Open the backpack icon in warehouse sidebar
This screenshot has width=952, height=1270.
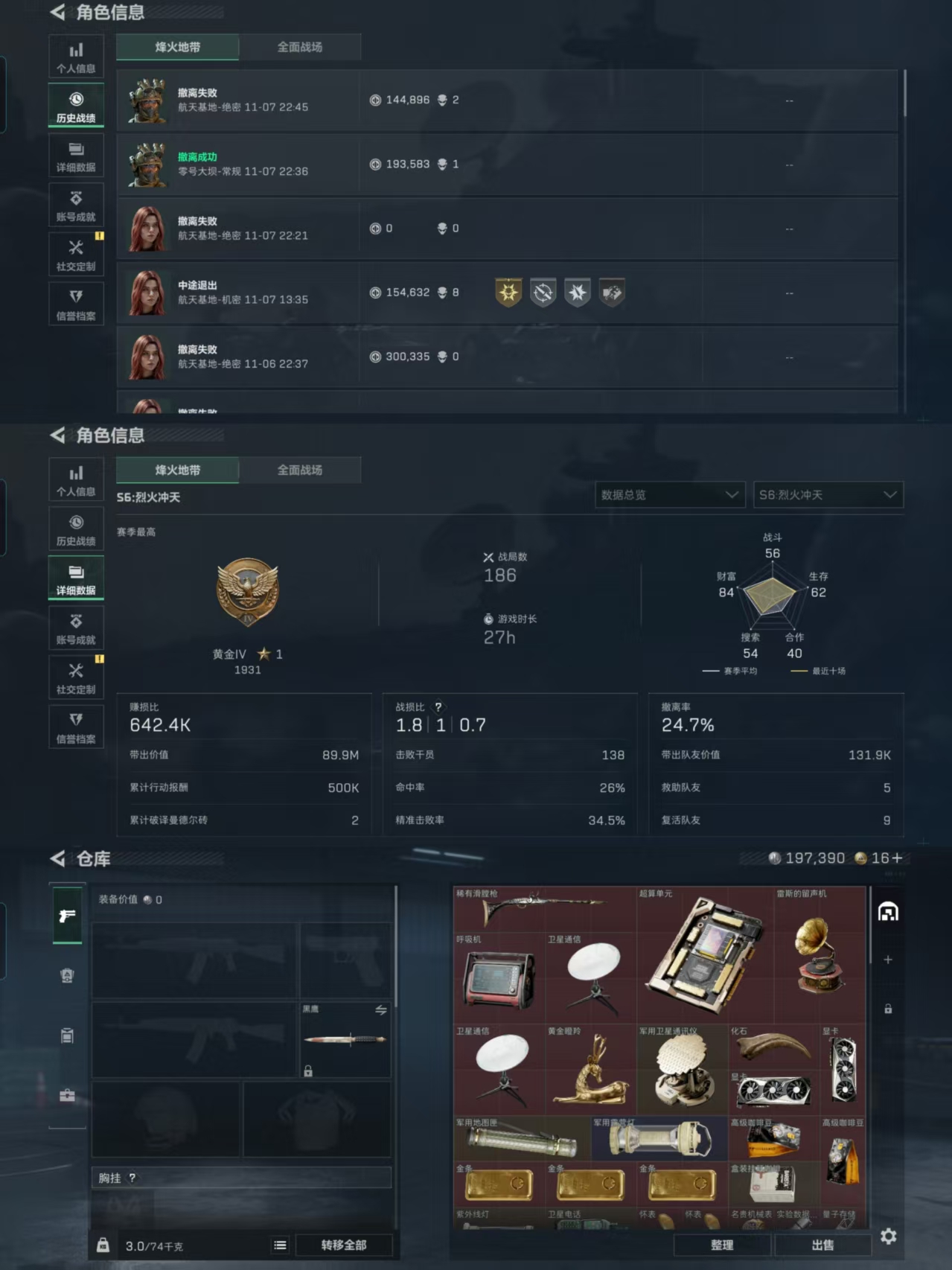click(67, 1036)
